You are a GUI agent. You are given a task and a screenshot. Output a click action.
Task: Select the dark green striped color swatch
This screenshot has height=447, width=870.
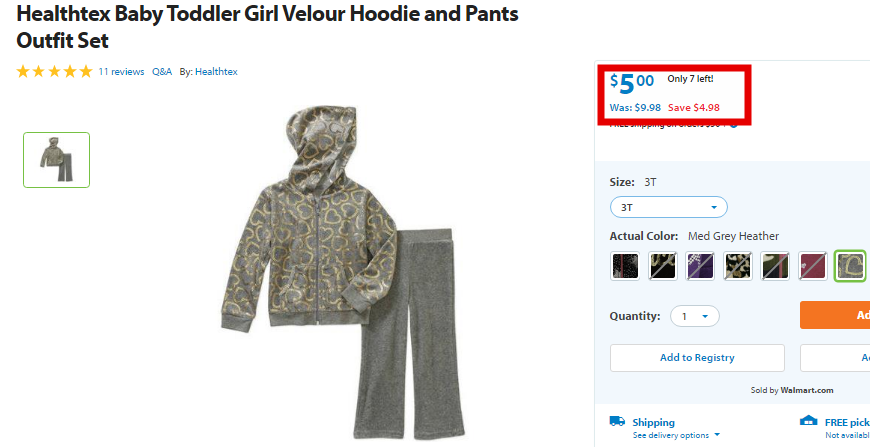coord(775,266)
